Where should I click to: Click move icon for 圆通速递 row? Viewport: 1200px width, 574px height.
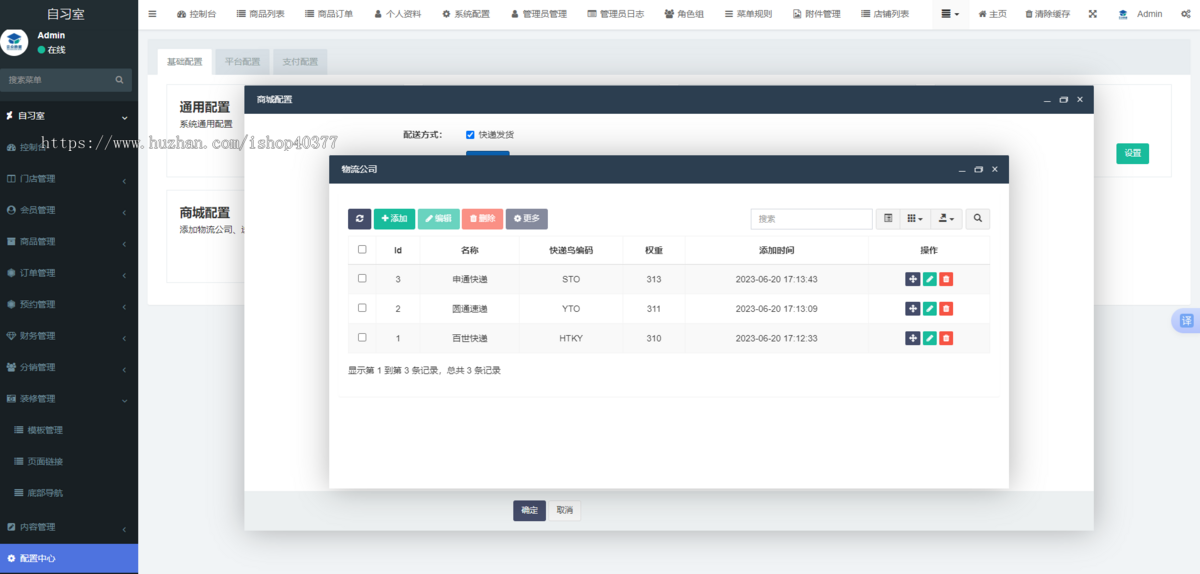click(x=912, y=308)
